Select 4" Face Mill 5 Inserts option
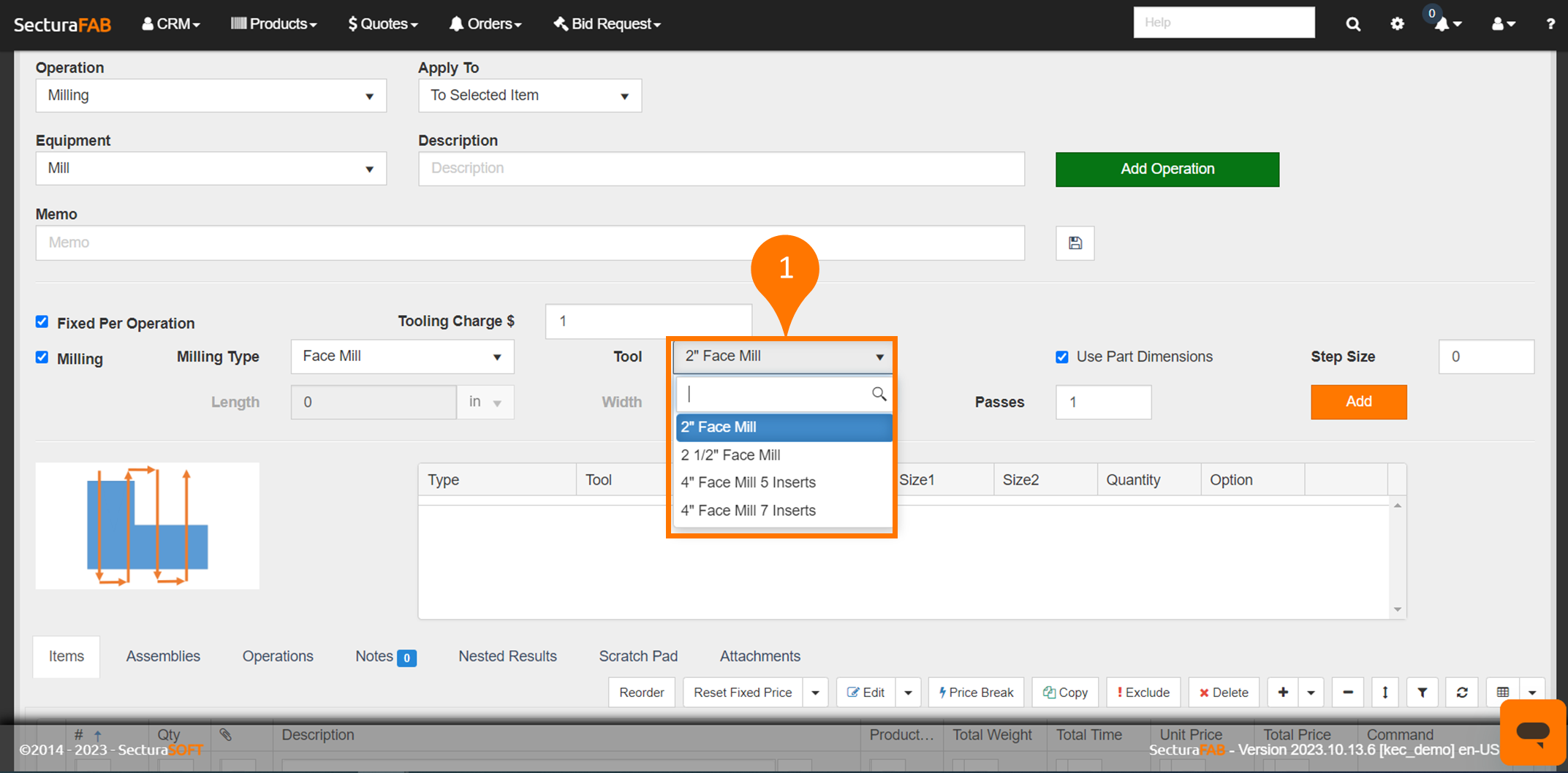1568x773 pixels. coord(748,483)
